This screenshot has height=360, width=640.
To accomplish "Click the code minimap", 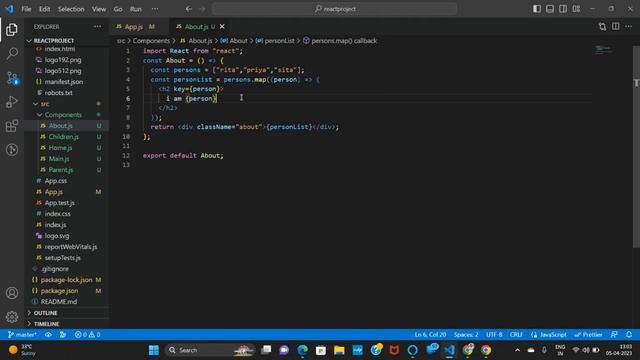I will (x=603, y=50).
